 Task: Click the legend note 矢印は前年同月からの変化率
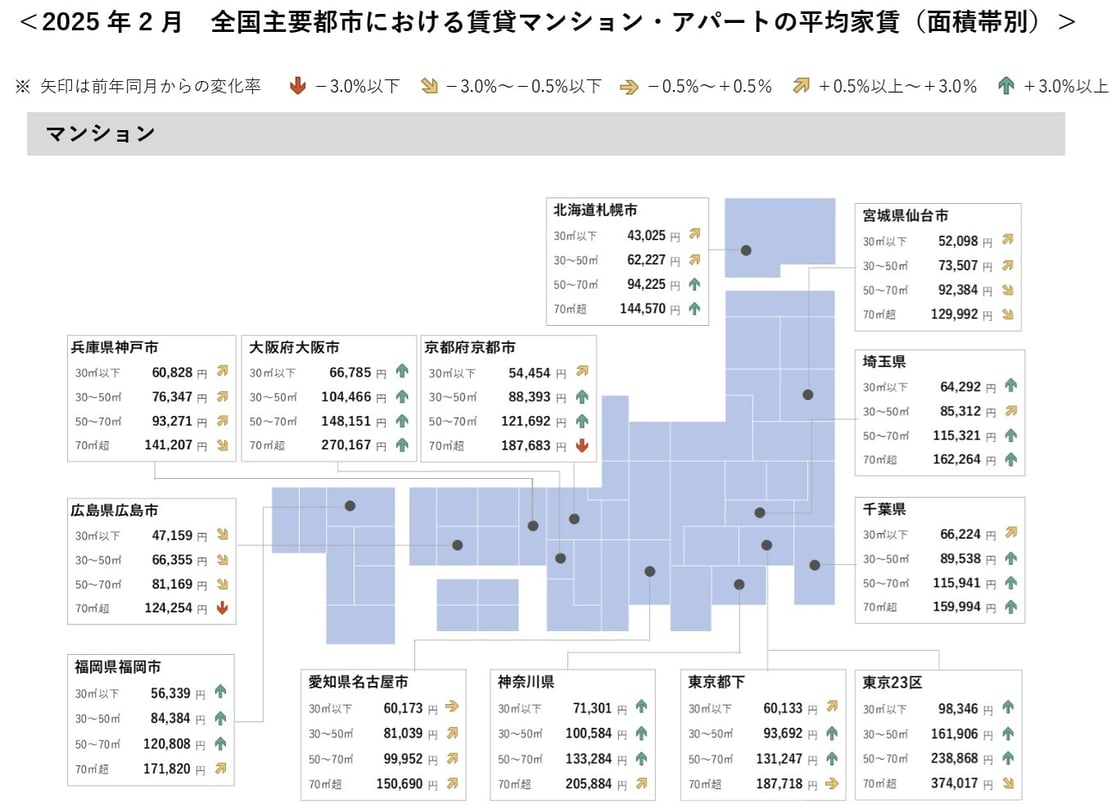coord(150,86)
